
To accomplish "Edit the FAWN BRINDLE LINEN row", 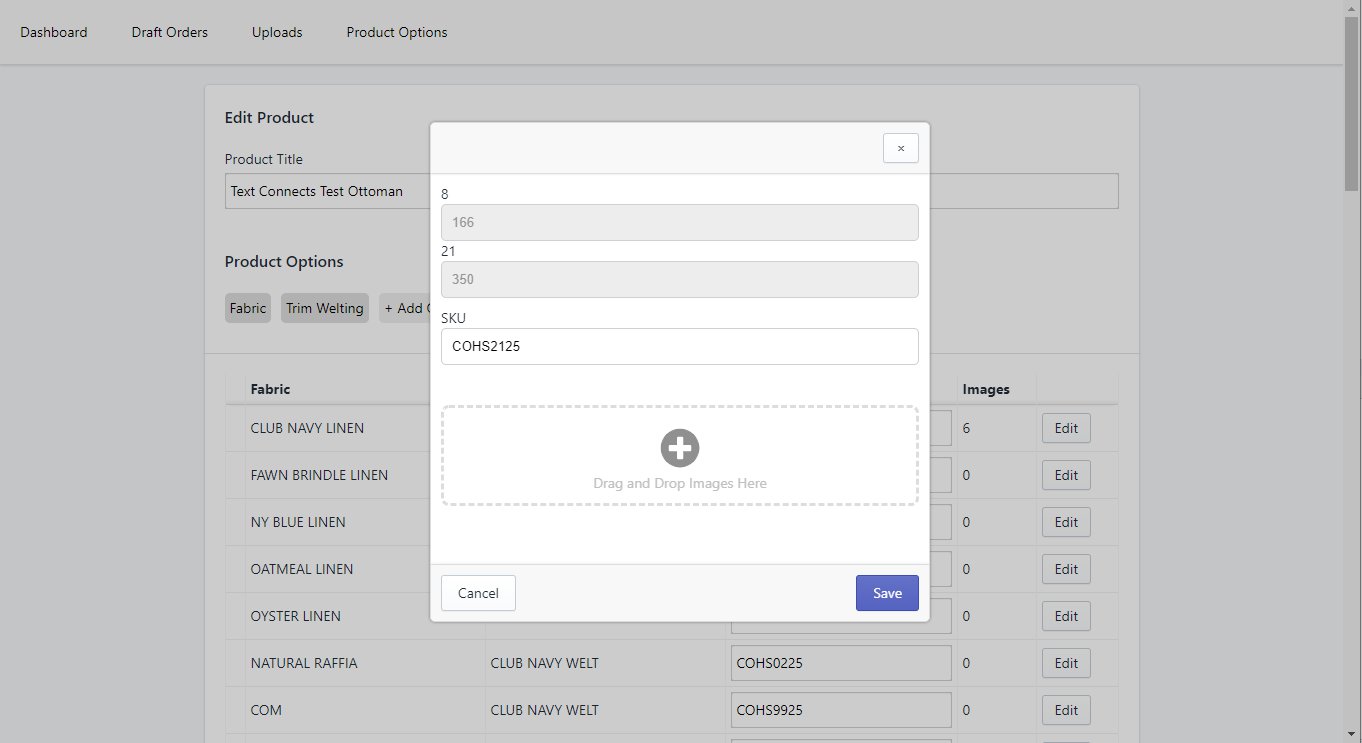I will 1066,475.
